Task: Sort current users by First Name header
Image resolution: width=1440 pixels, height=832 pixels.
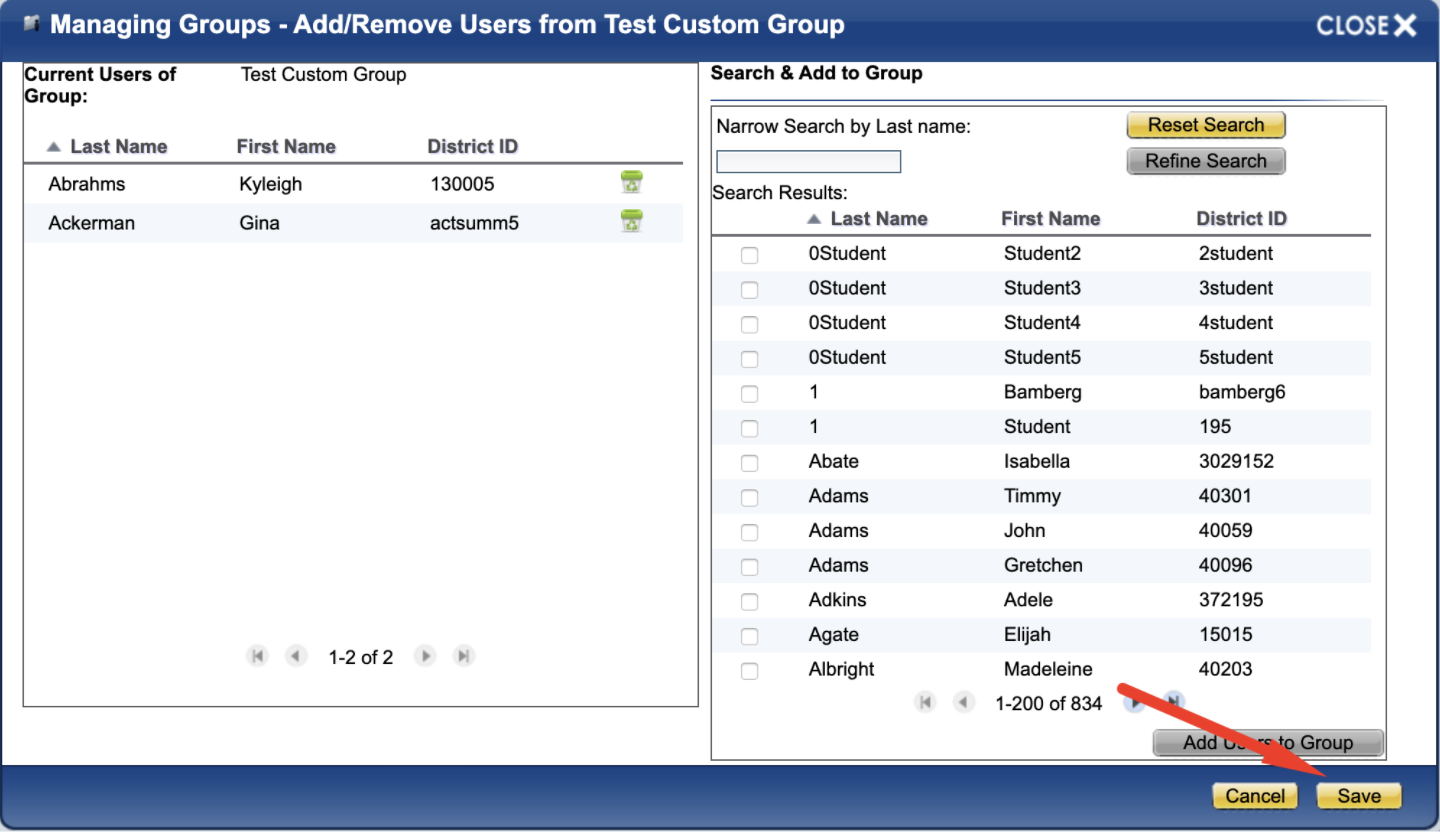Action: coord(285,147)
